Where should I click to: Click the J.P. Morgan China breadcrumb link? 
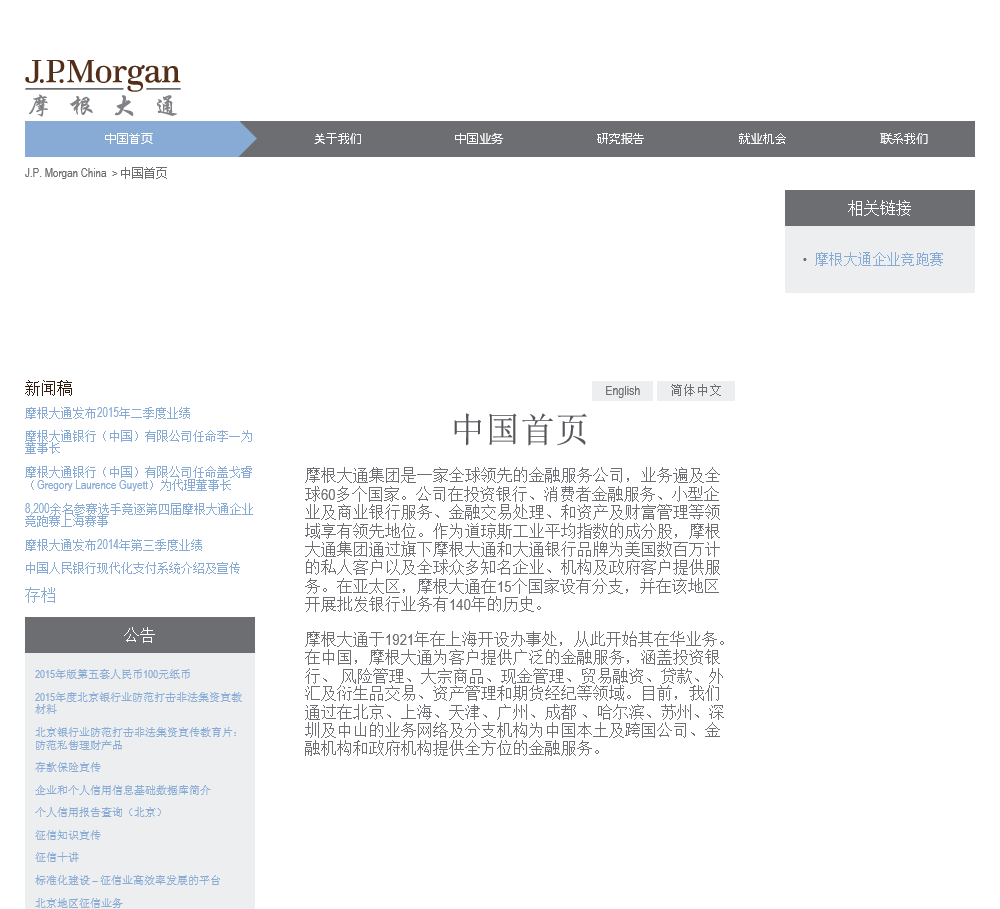(x=66, y=173)
